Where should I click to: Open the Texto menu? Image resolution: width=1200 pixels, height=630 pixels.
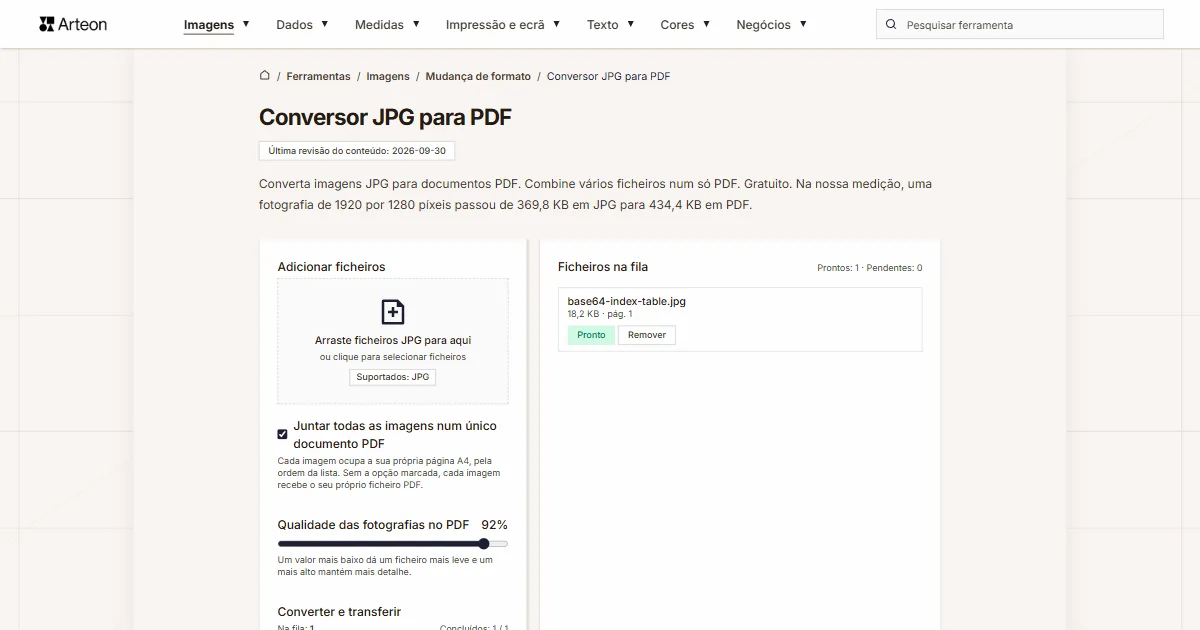(602, 25)
